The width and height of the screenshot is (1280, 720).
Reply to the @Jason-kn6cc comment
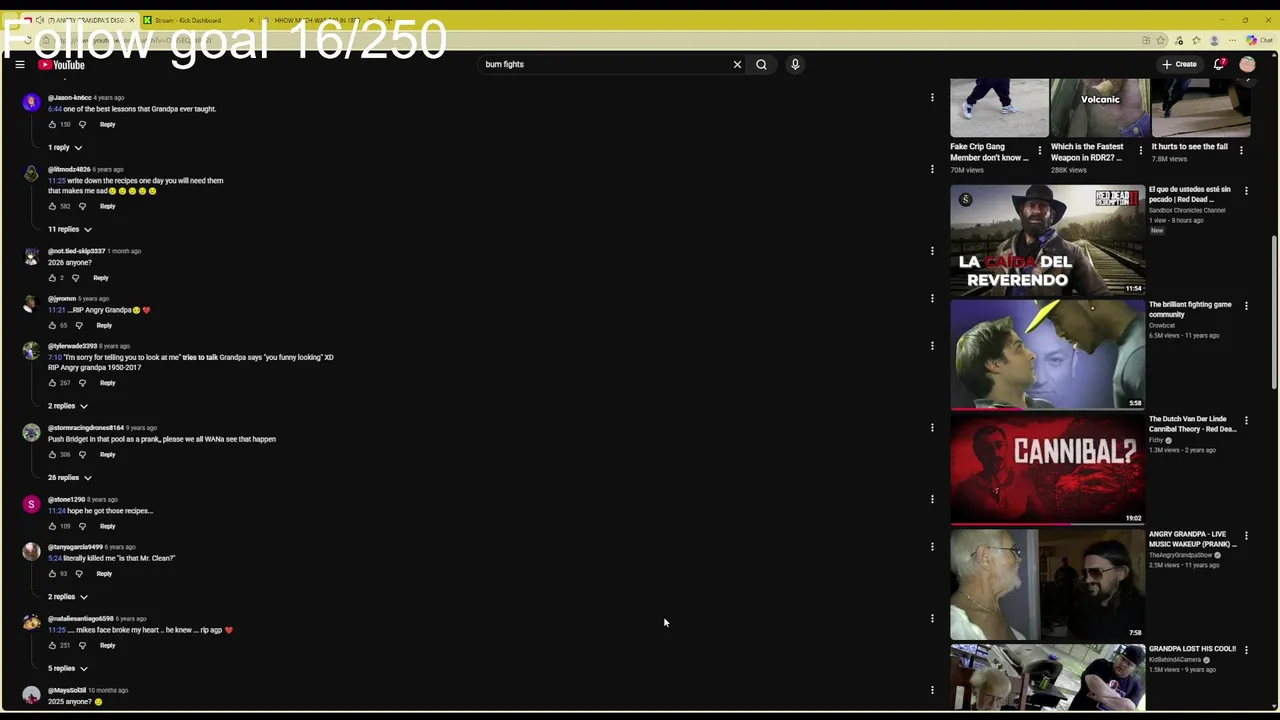point(107,124)
